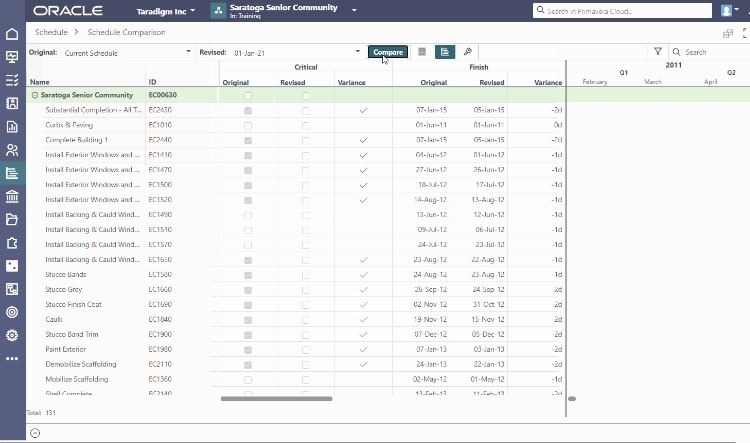Sort by Finish Original column header
750x443 pixels.
433,82
